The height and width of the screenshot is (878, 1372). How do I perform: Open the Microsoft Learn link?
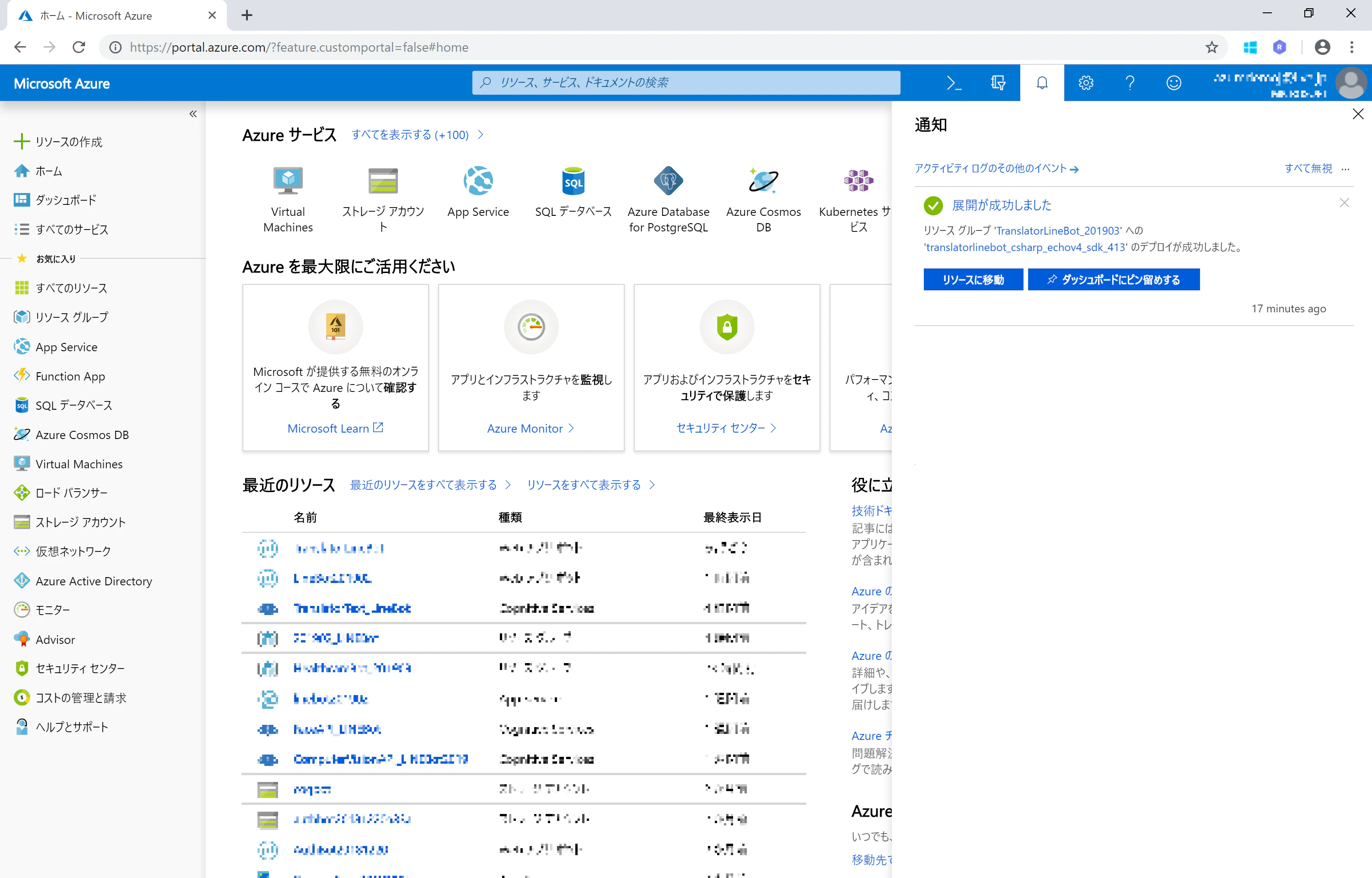[335, 428]
